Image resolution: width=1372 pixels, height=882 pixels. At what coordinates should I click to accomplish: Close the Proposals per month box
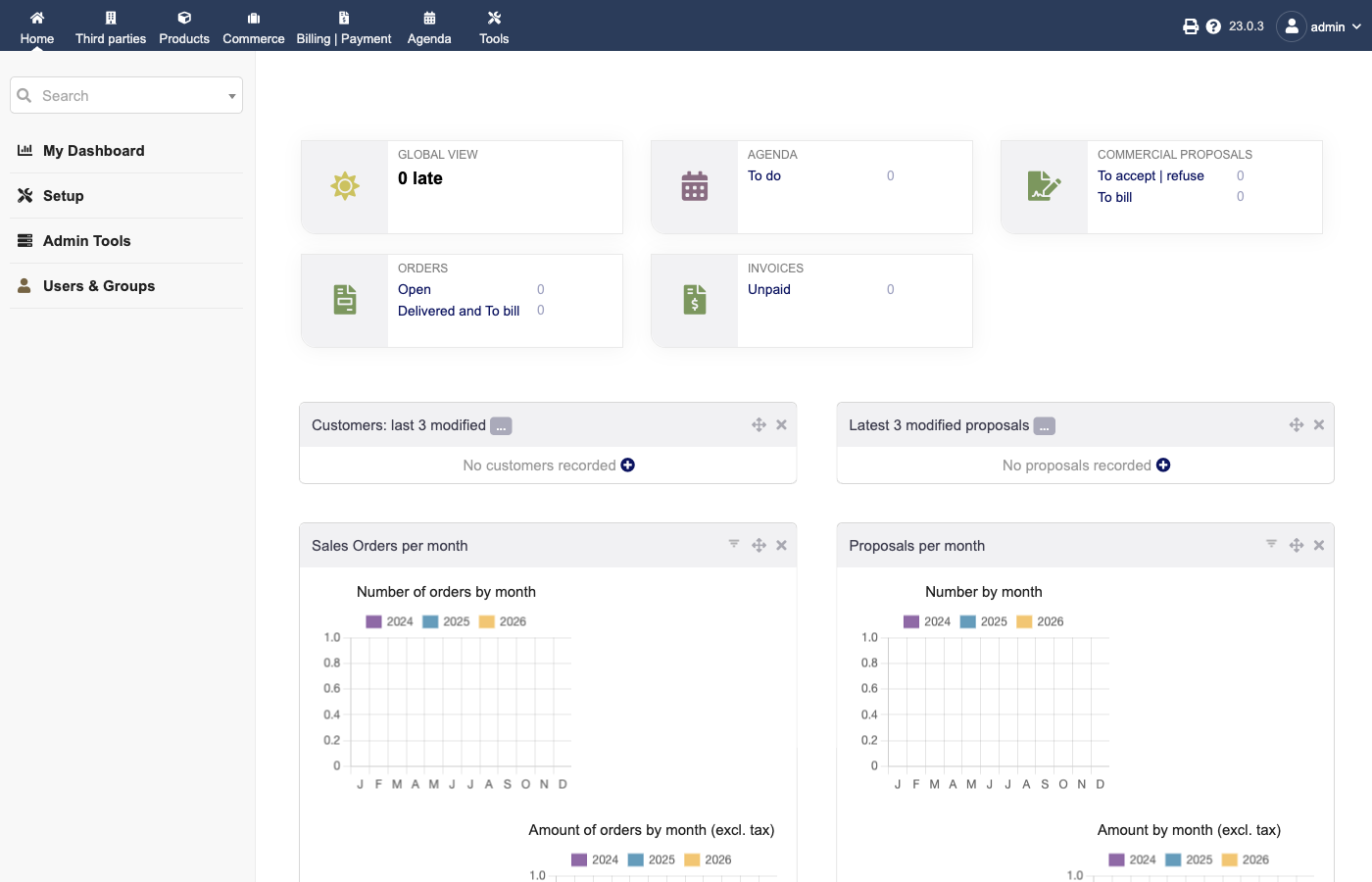1319,545
